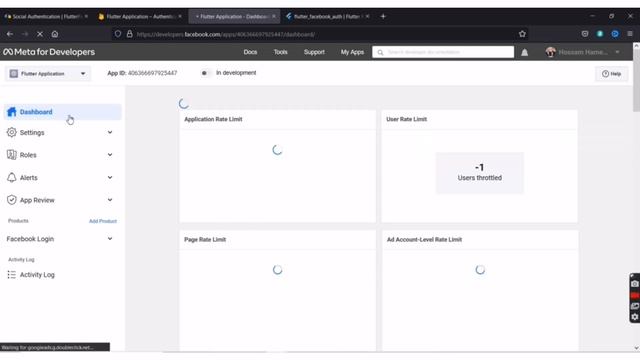
Task: Stop loading the page with X button
Action: coord(40,34)
